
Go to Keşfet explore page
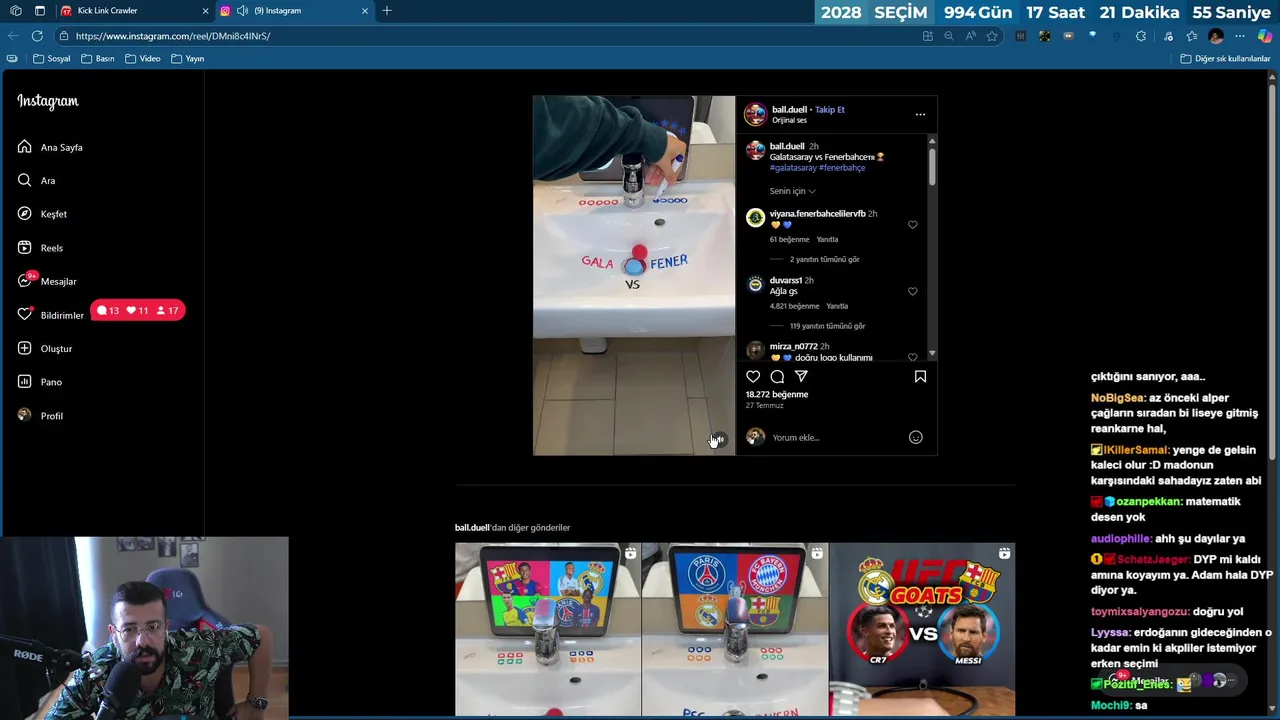[43, 214]
